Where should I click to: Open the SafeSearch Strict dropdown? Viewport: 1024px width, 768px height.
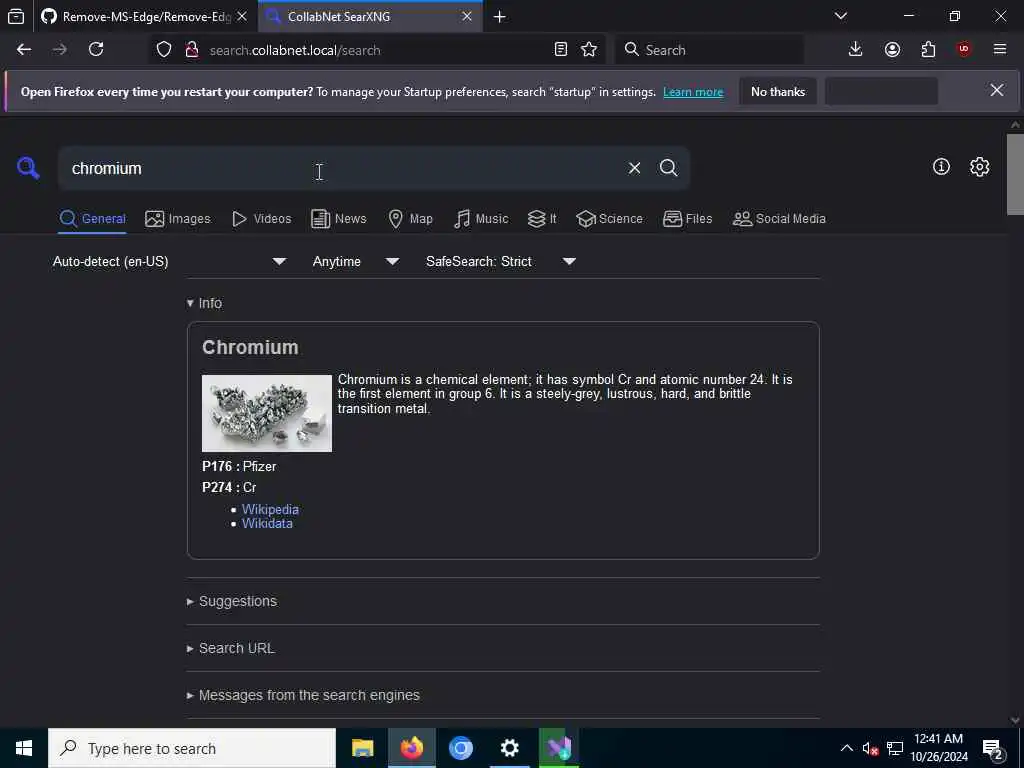pos(501,261)
